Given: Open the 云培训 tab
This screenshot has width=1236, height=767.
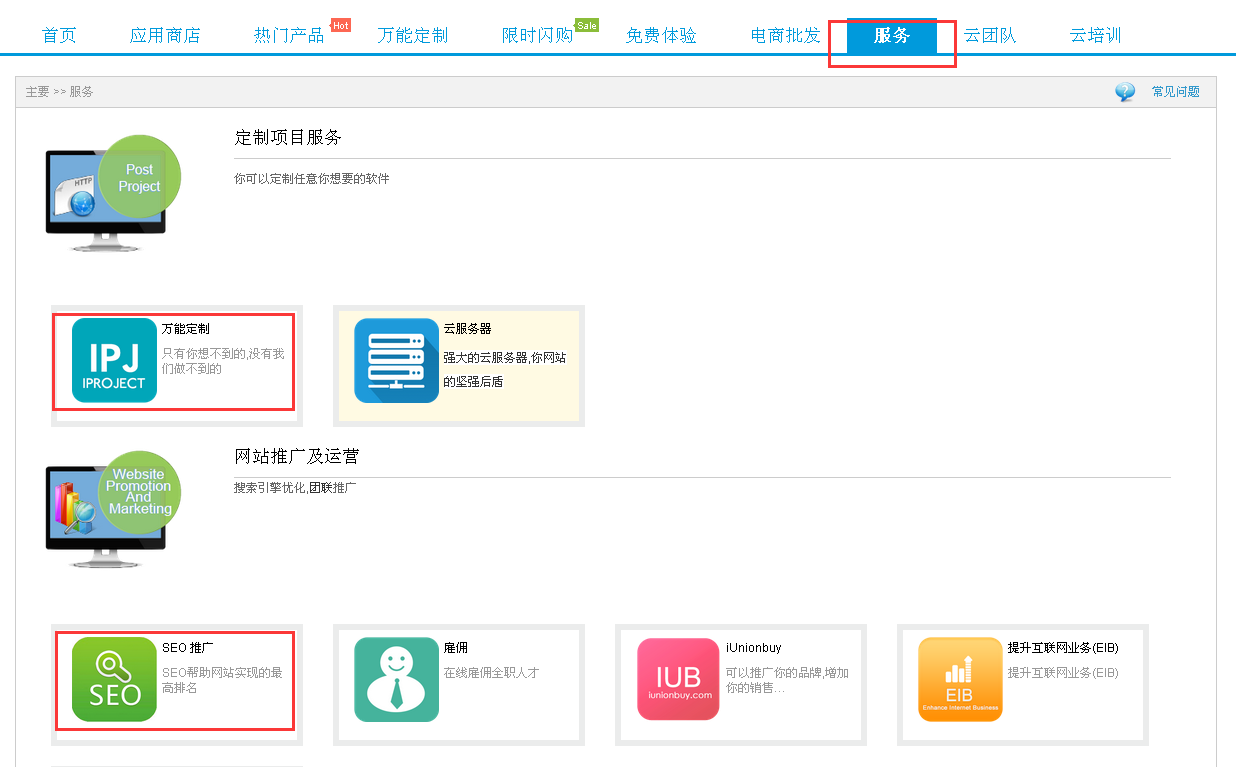Looking at the screenshot, I should (x=1095, y=36).
